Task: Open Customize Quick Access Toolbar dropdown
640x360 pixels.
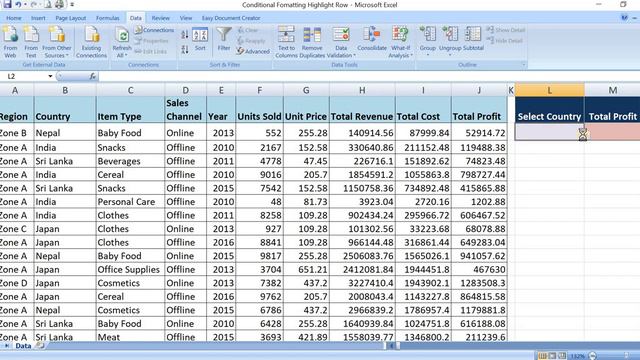Action: pos(72,4)
